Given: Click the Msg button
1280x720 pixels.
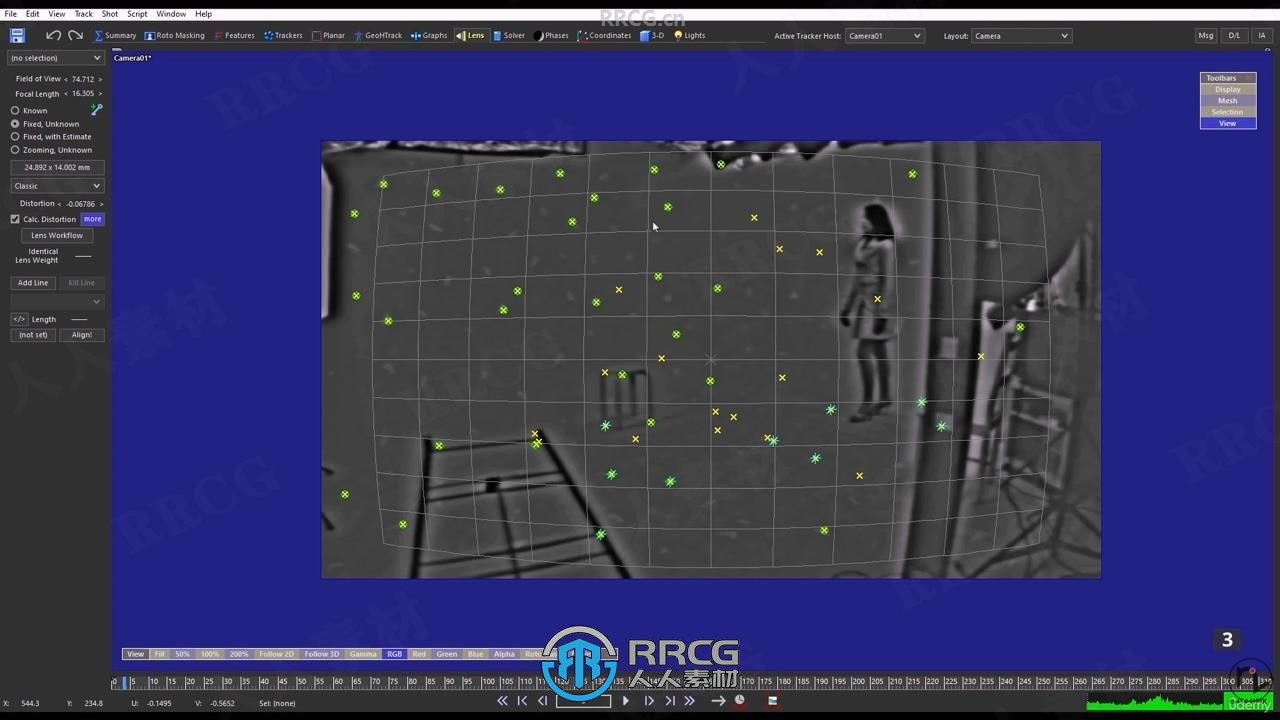Looking at the screenshot, I should tap(1206, 35).
